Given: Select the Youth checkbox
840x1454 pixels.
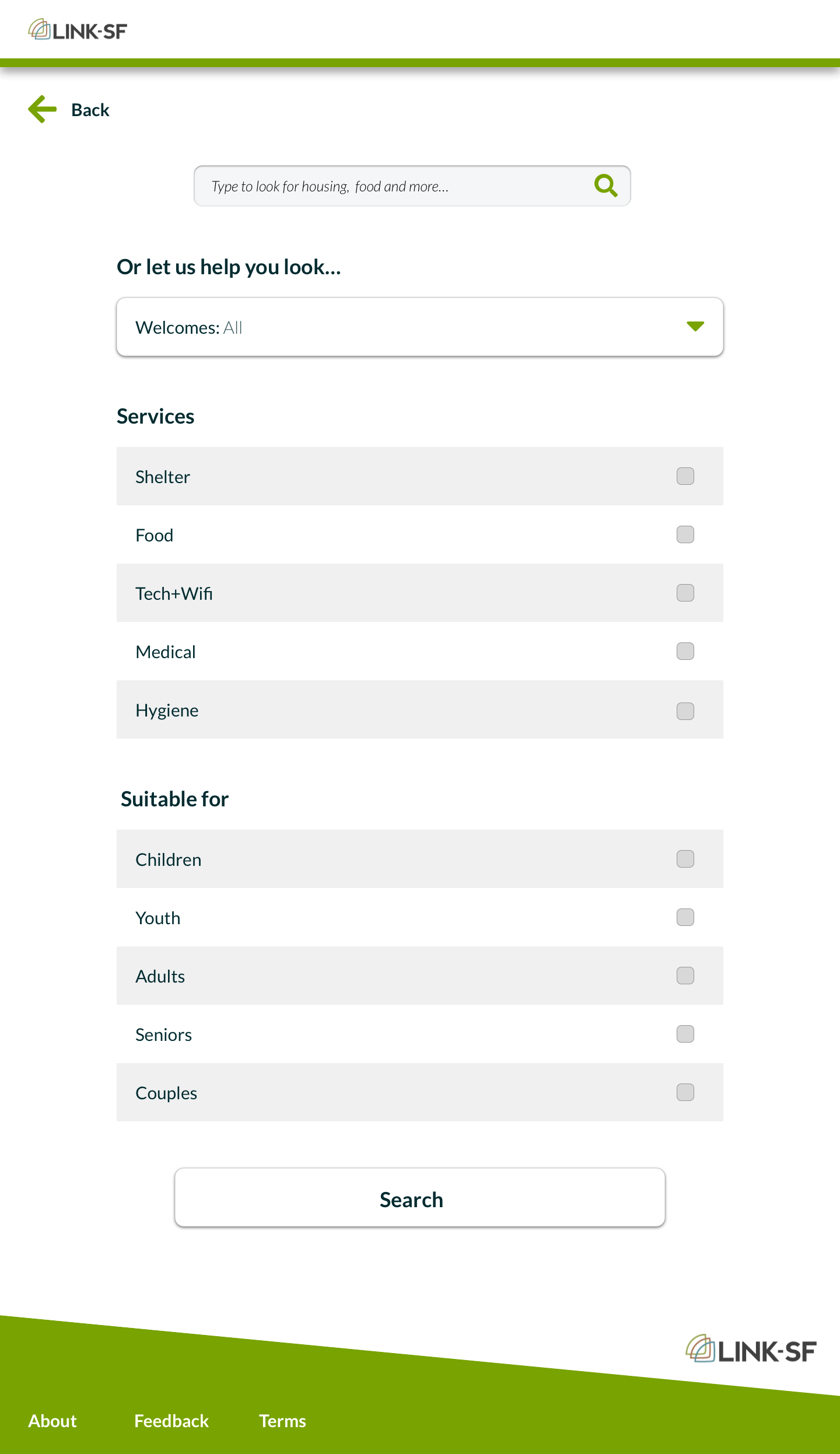Looking at the screenshot, I should [x=685, y=917].
